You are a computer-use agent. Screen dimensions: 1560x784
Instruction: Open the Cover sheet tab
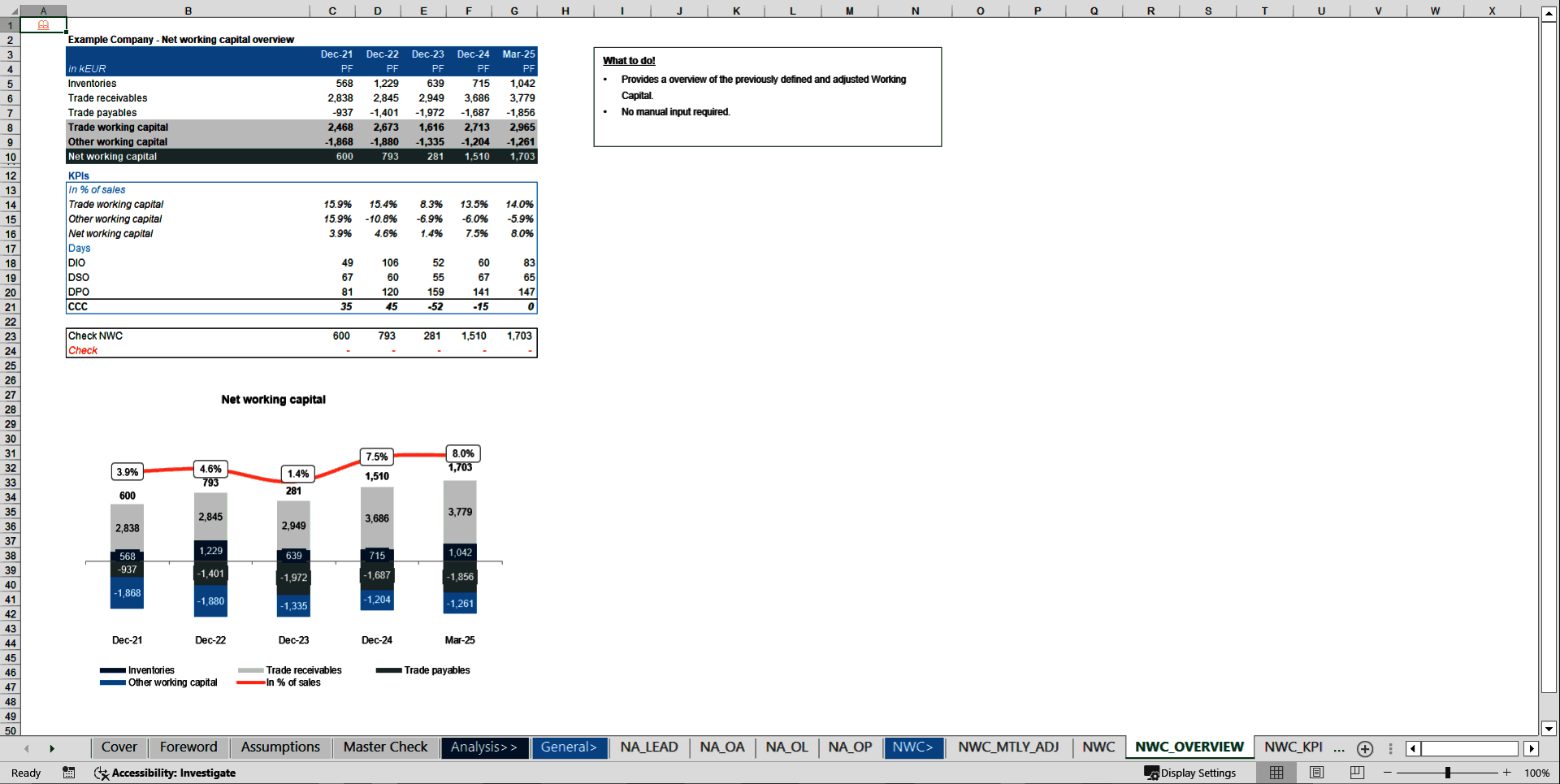119,747
